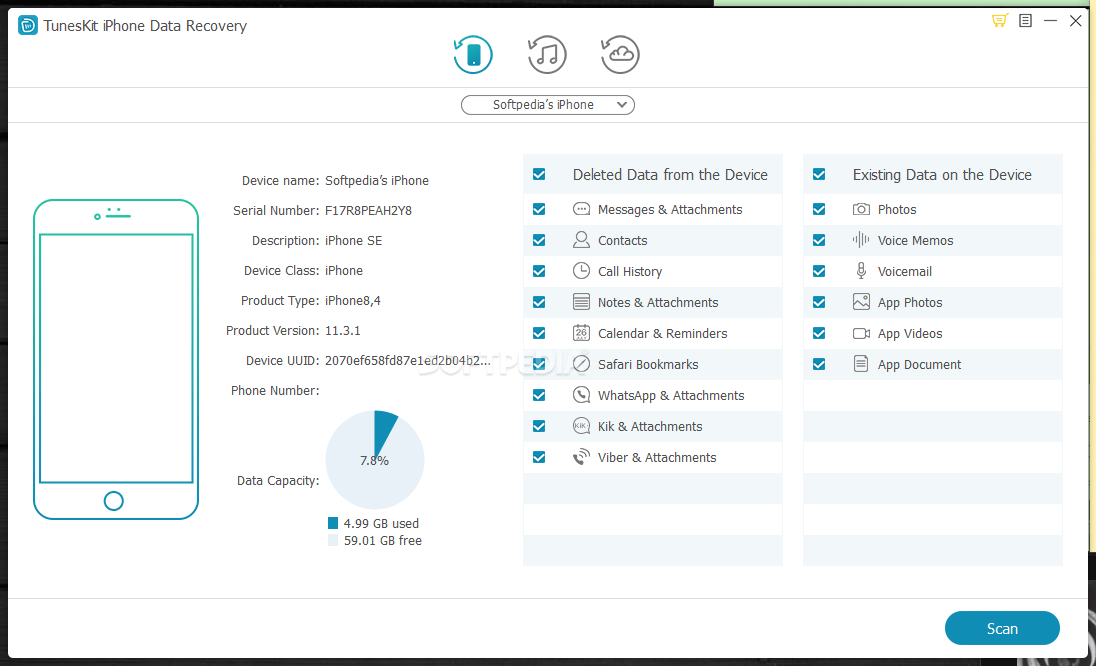Screen dimensions: 1096x666
Task: Click the Safari Bookmarks compass icon
Action: pos(581,364)
